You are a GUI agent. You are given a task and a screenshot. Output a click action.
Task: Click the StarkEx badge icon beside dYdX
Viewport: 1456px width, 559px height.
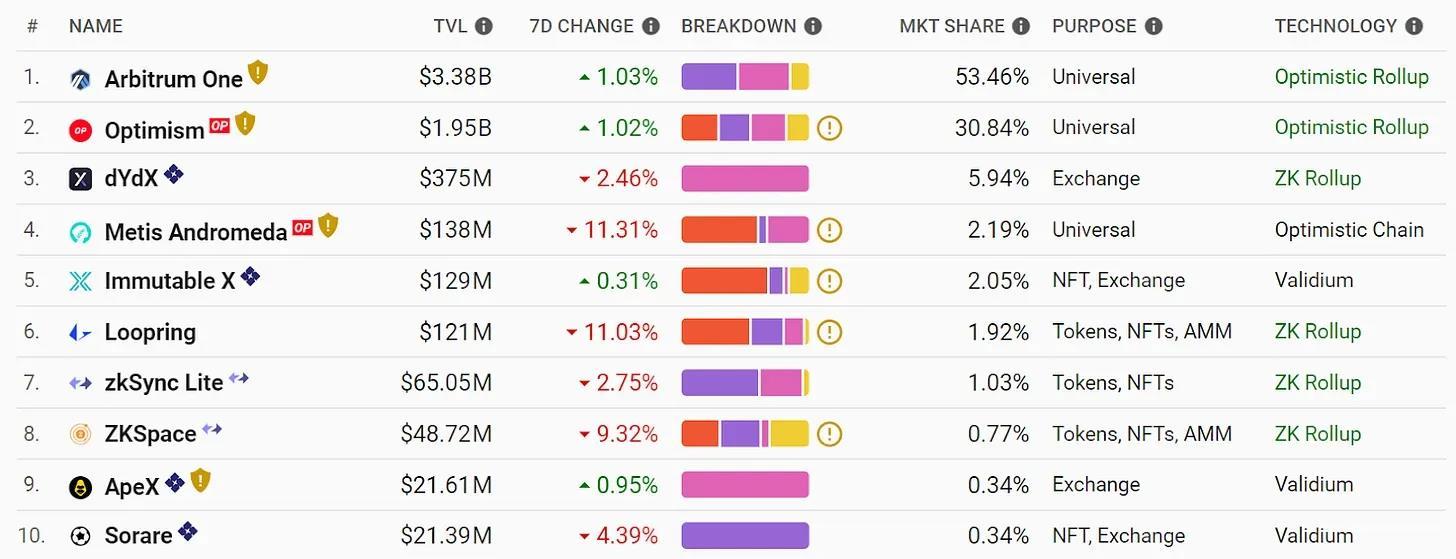pyautogui.click(x=174, y=175)
